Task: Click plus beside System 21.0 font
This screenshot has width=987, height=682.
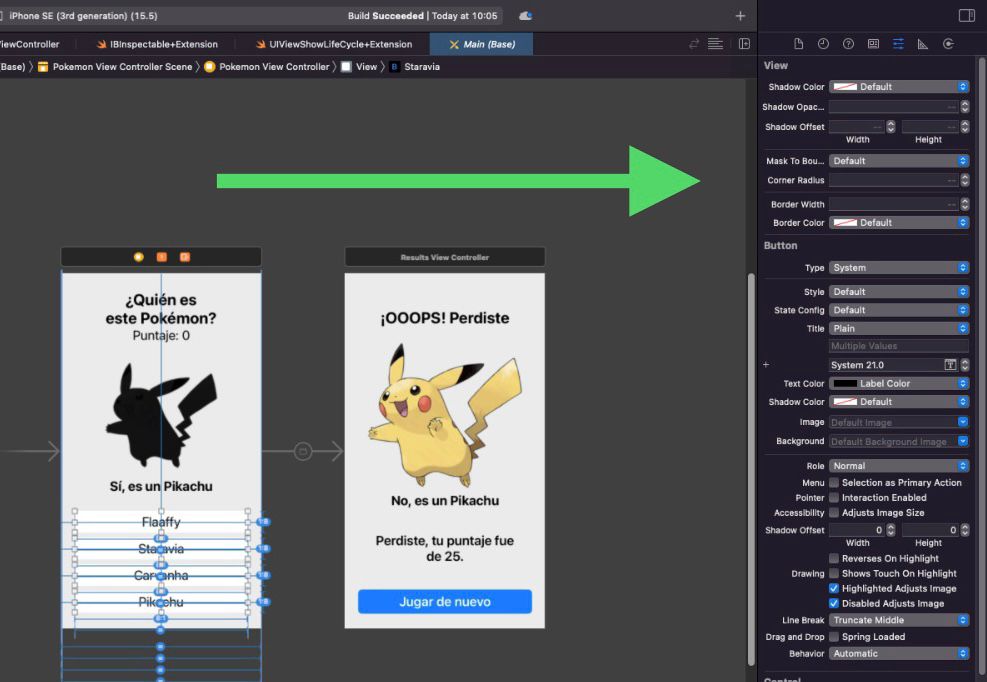Action: pyautogui.click(x=766, y=365)
